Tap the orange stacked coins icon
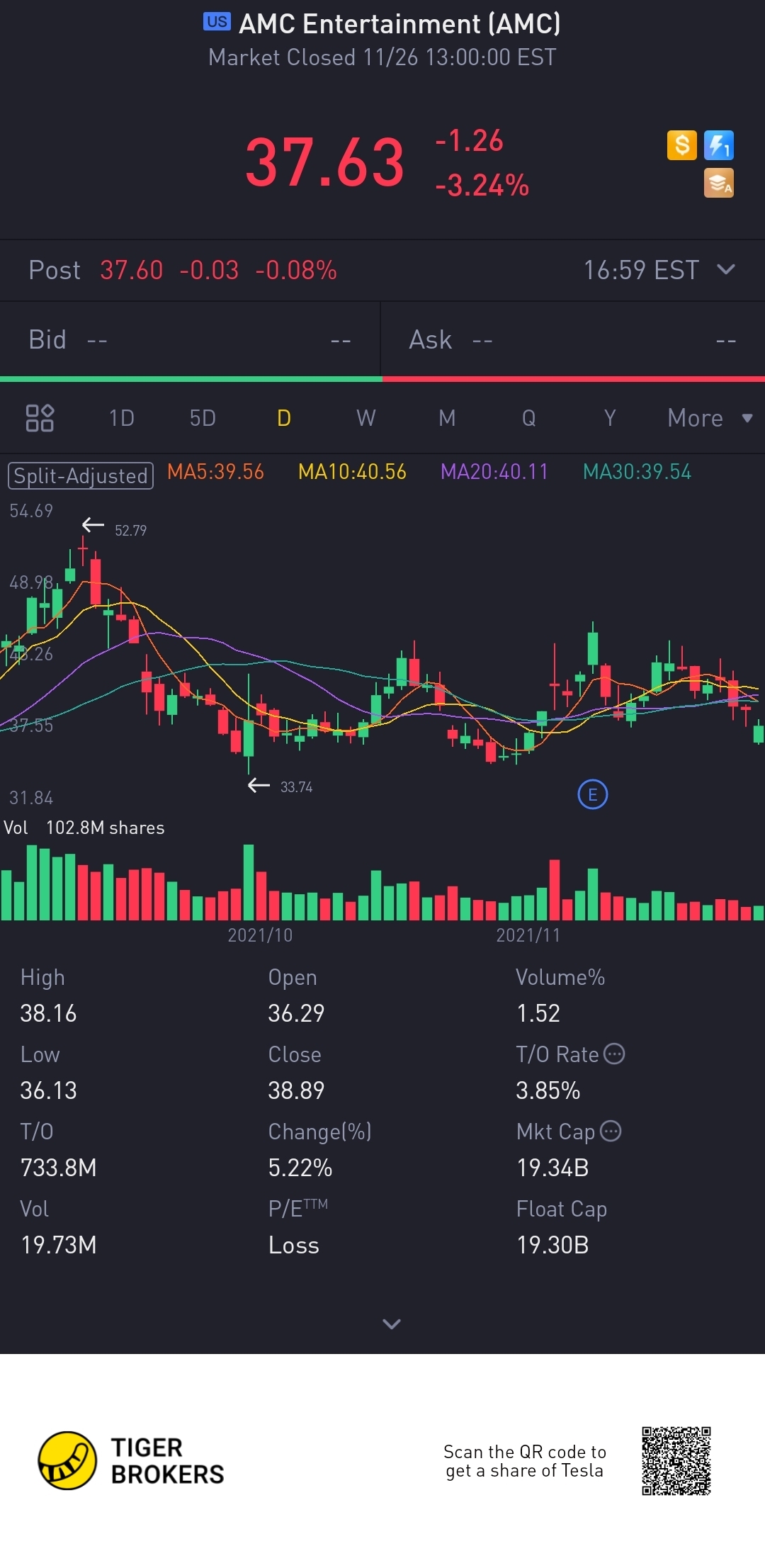 coord(718,183)
